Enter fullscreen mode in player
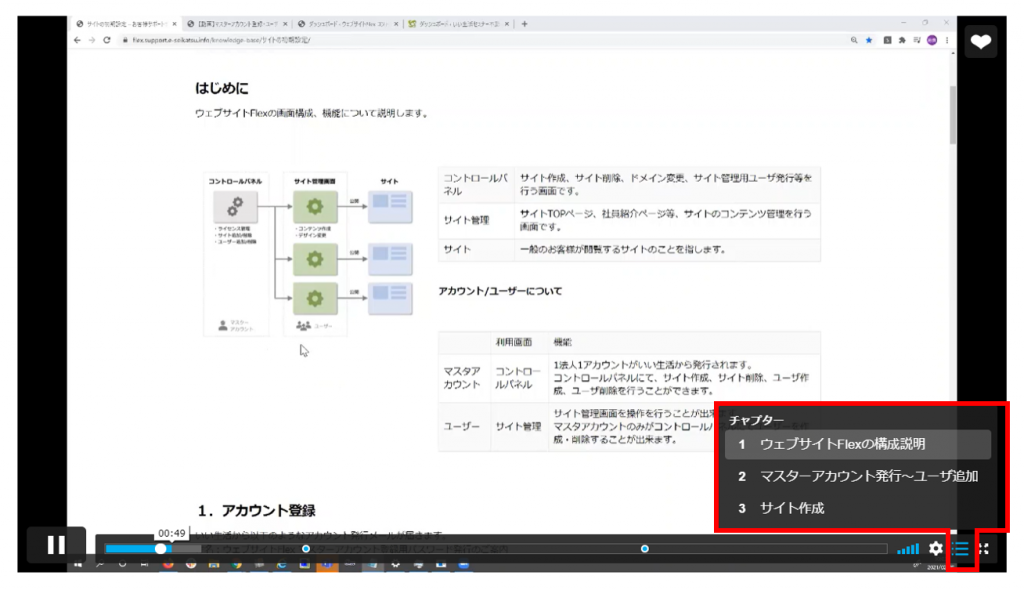The image size is (1024, 590). click(x=984, y=548)
